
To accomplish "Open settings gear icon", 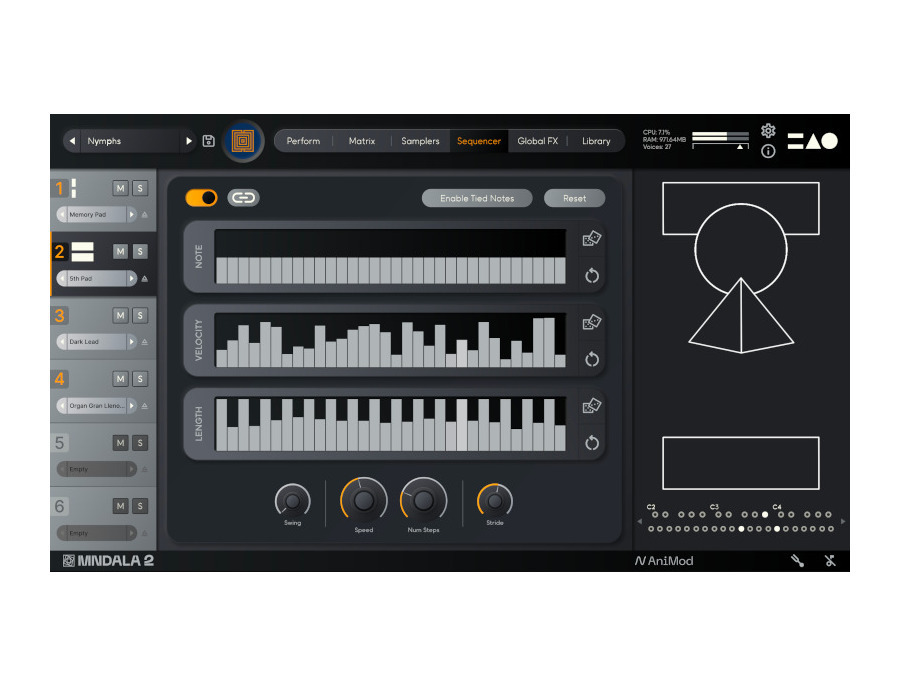I will [768, 131].
